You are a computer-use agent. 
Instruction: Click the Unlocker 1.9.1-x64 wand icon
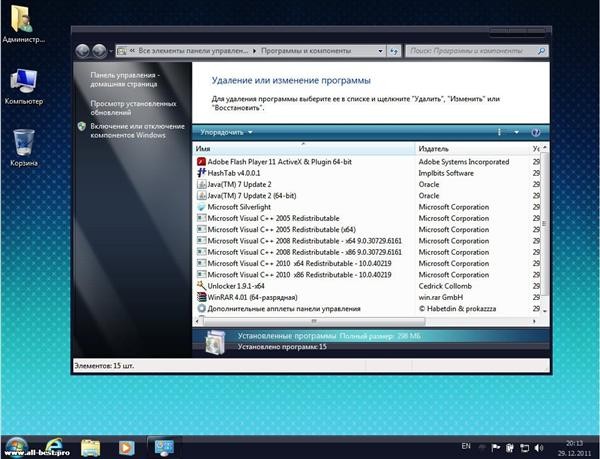(201, 286)
